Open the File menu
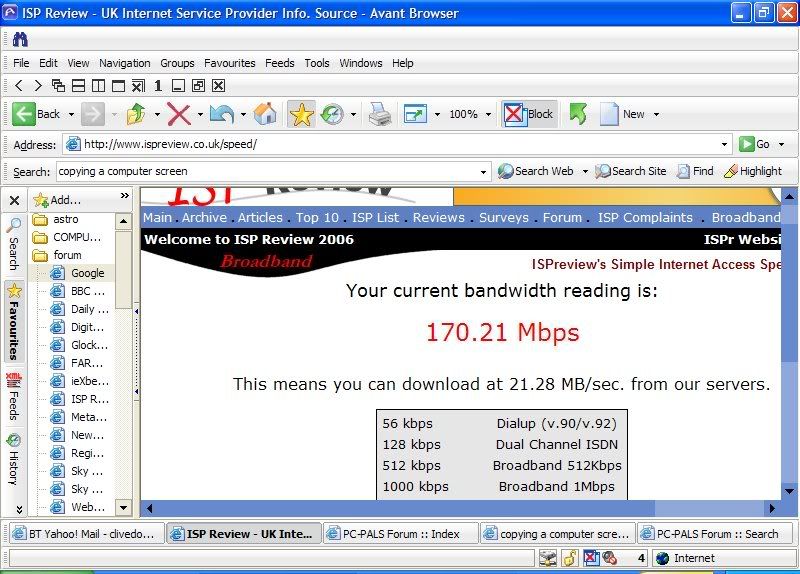800x574 pixels. point(21,63)
